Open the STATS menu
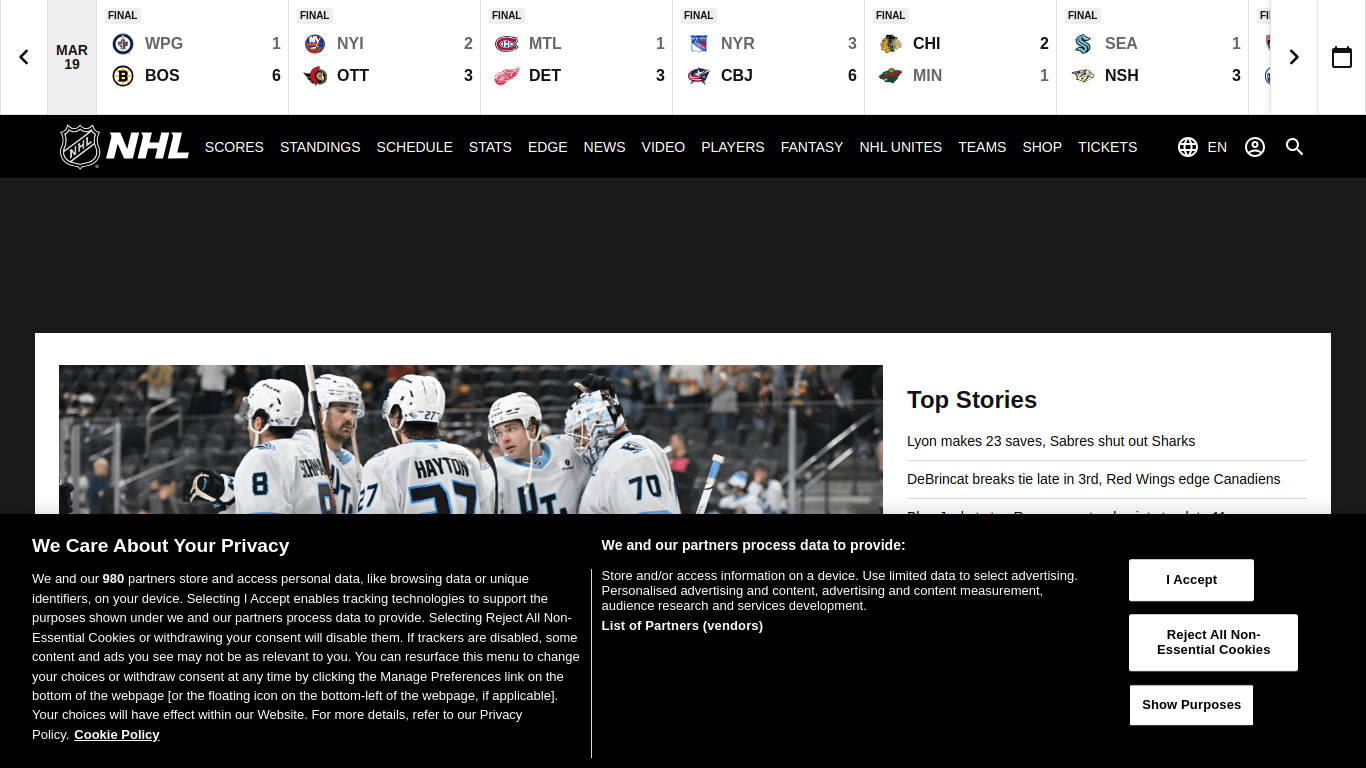Viewport: 1366px width, 768px height. tap(490, 147)
